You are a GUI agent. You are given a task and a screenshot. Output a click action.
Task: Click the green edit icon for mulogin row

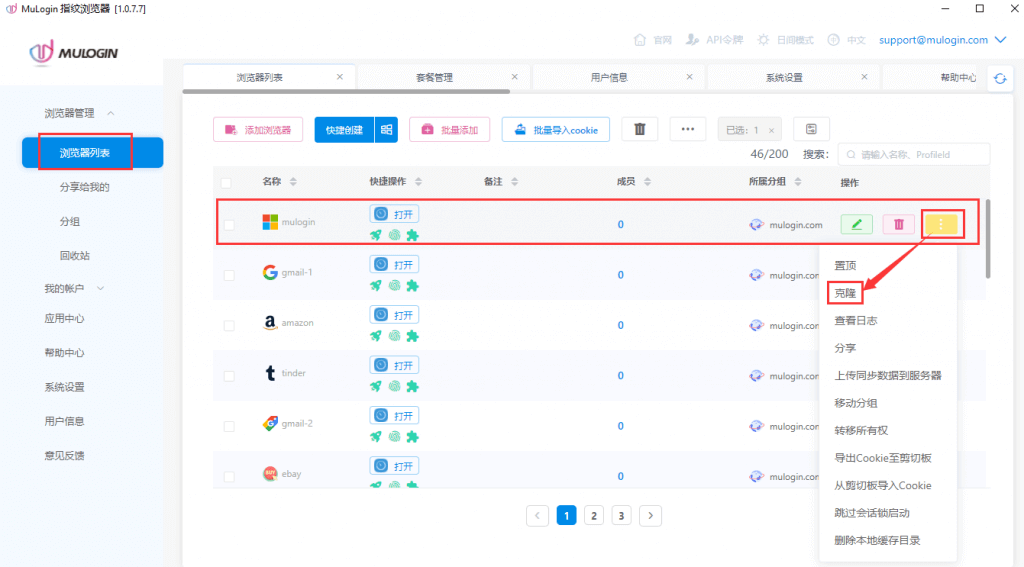[x=856, y=224]
